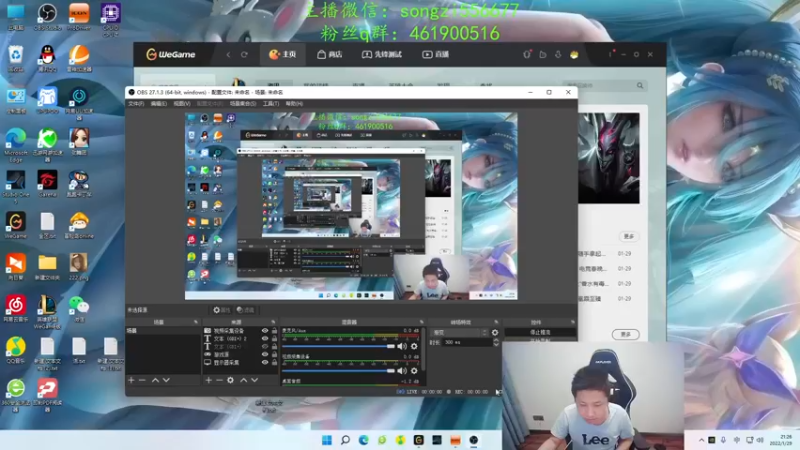Screen dimensions: 800x450
Task: Move the selected source up
Action: pos(243,380)
